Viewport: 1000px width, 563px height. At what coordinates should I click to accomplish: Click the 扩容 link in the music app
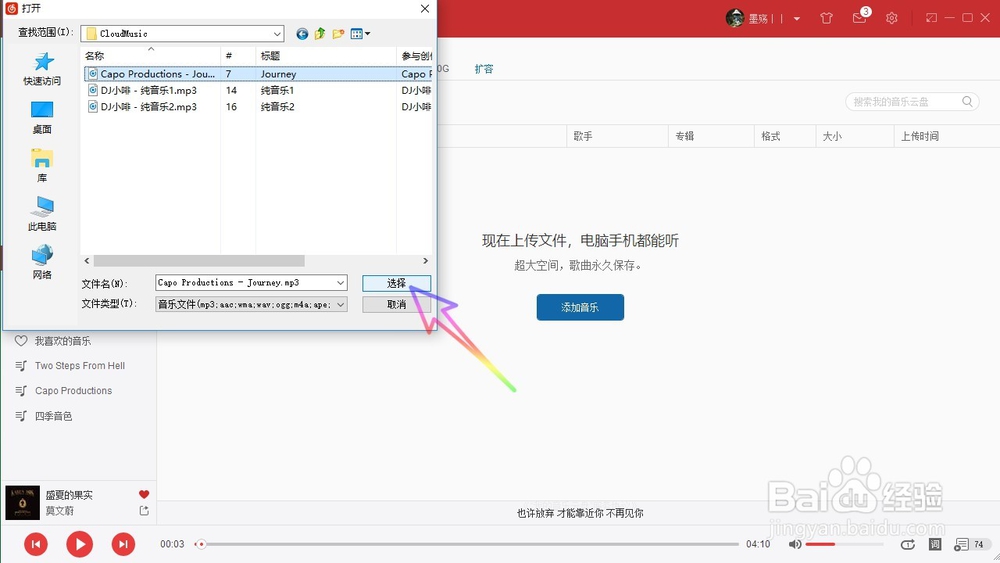coord(483,69)
